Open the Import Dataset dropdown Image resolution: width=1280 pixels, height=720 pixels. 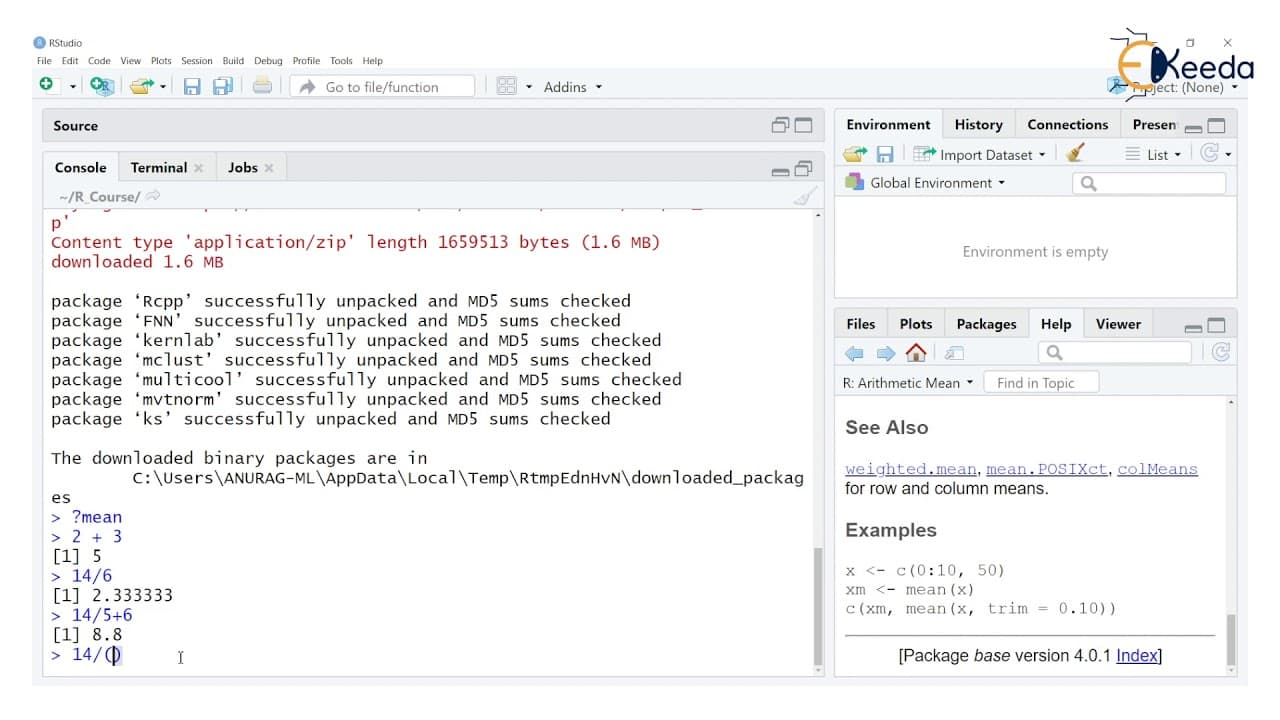[980, 154]
